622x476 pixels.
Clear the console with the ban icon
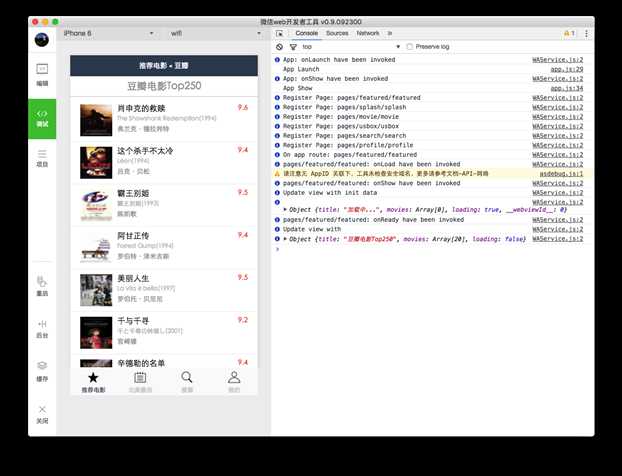pos(279,47)
